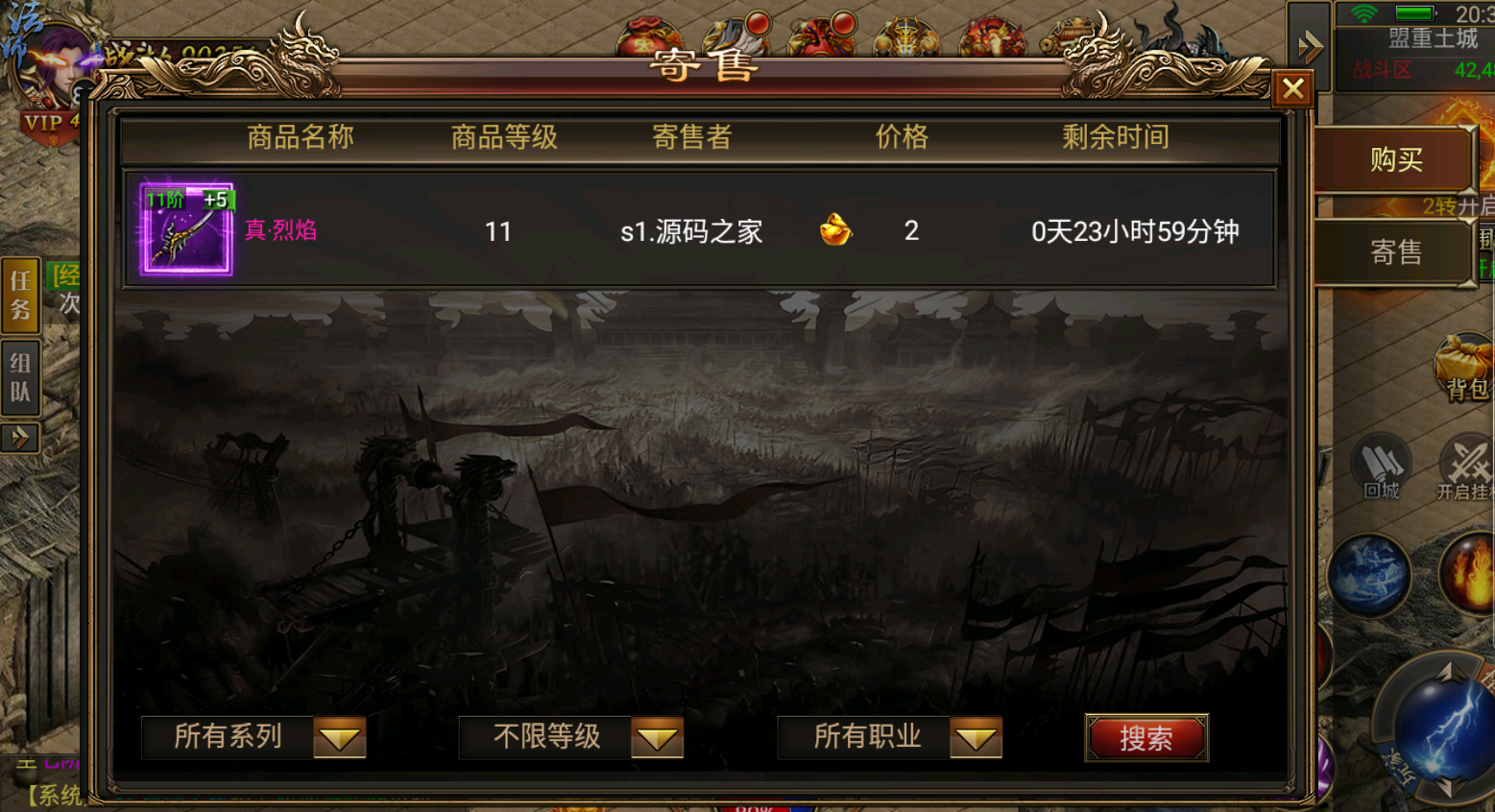Open the 背包 backpack icon
Image resolution: width=1495 pixels, height=812 pixels.
coord(1464,369)
